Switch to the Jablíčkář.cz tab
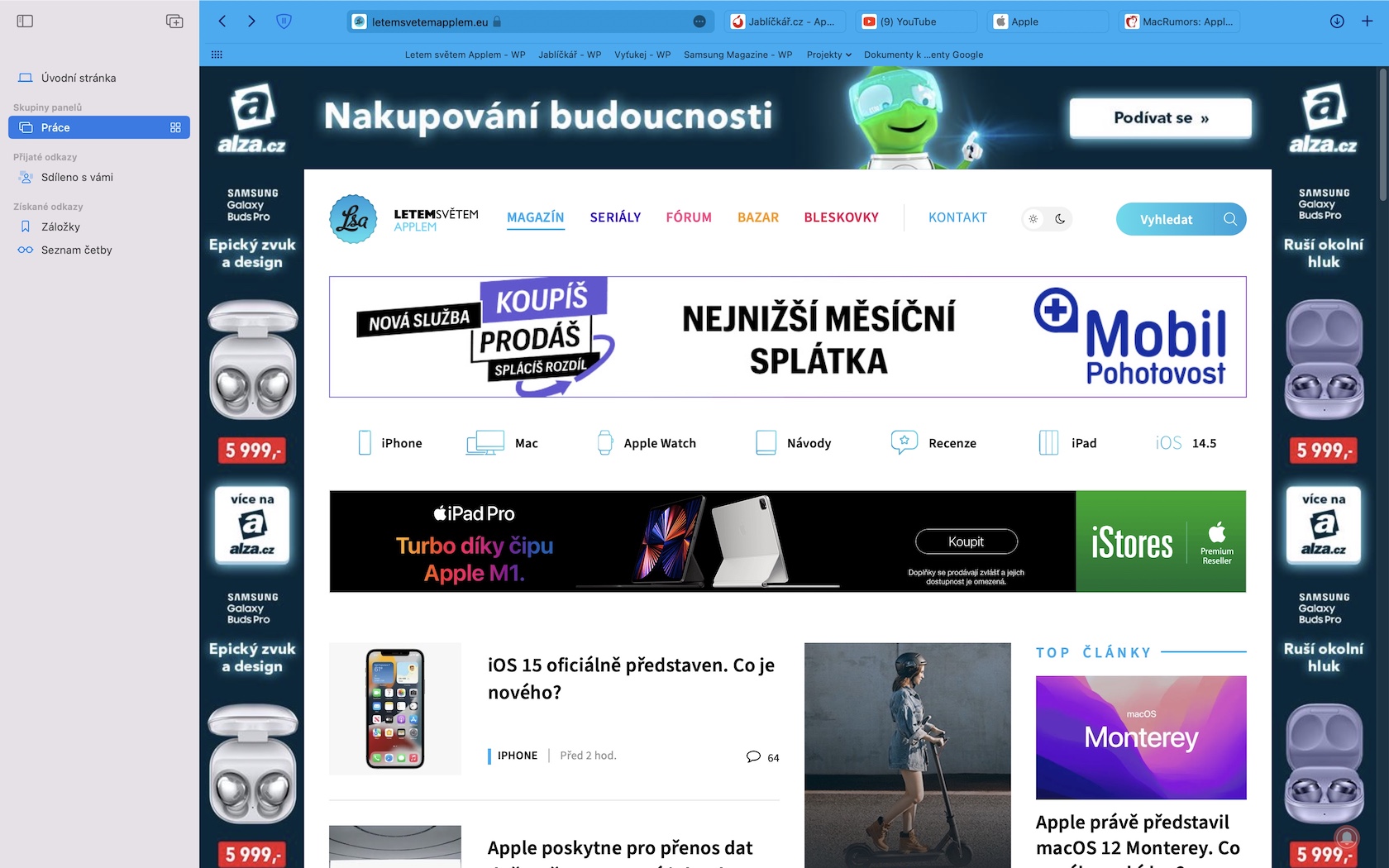1389x868 pixels. click(x=783, y=21)
